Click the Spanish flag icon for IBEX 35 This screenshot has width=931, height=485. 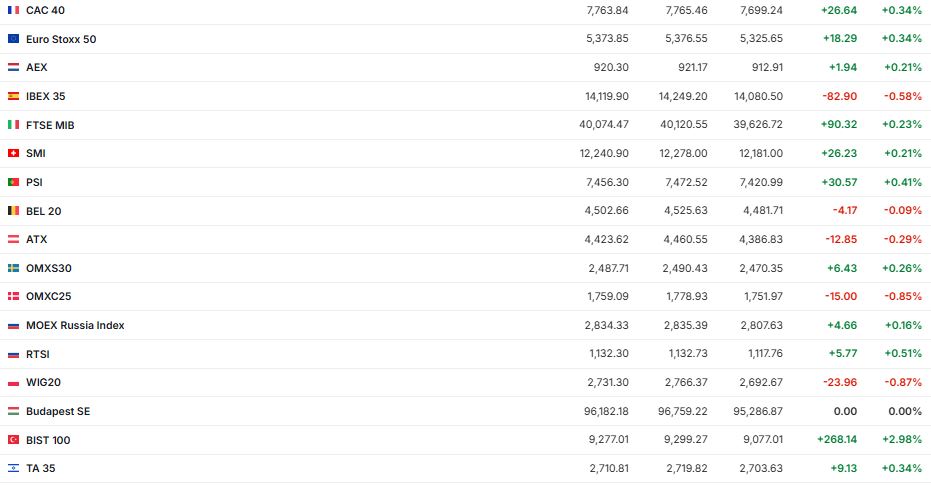click(13, 96)
